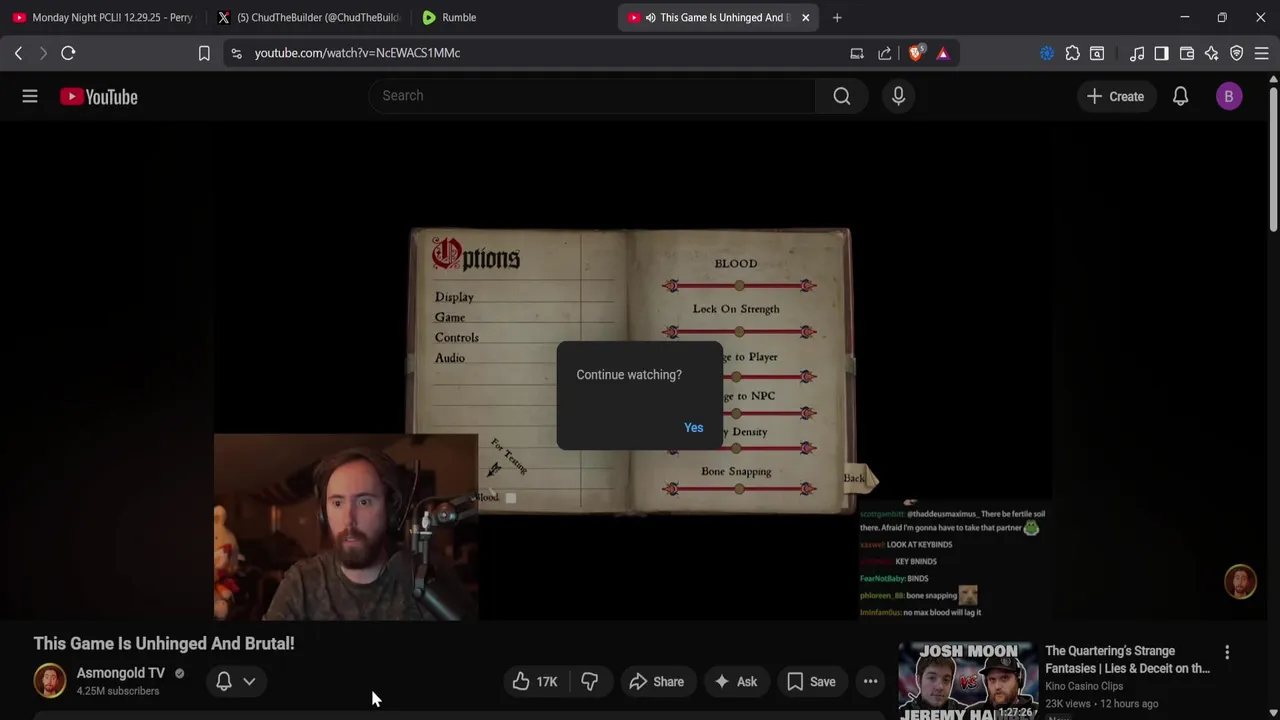Open more actions three-dot menu

tap(871, 682)
